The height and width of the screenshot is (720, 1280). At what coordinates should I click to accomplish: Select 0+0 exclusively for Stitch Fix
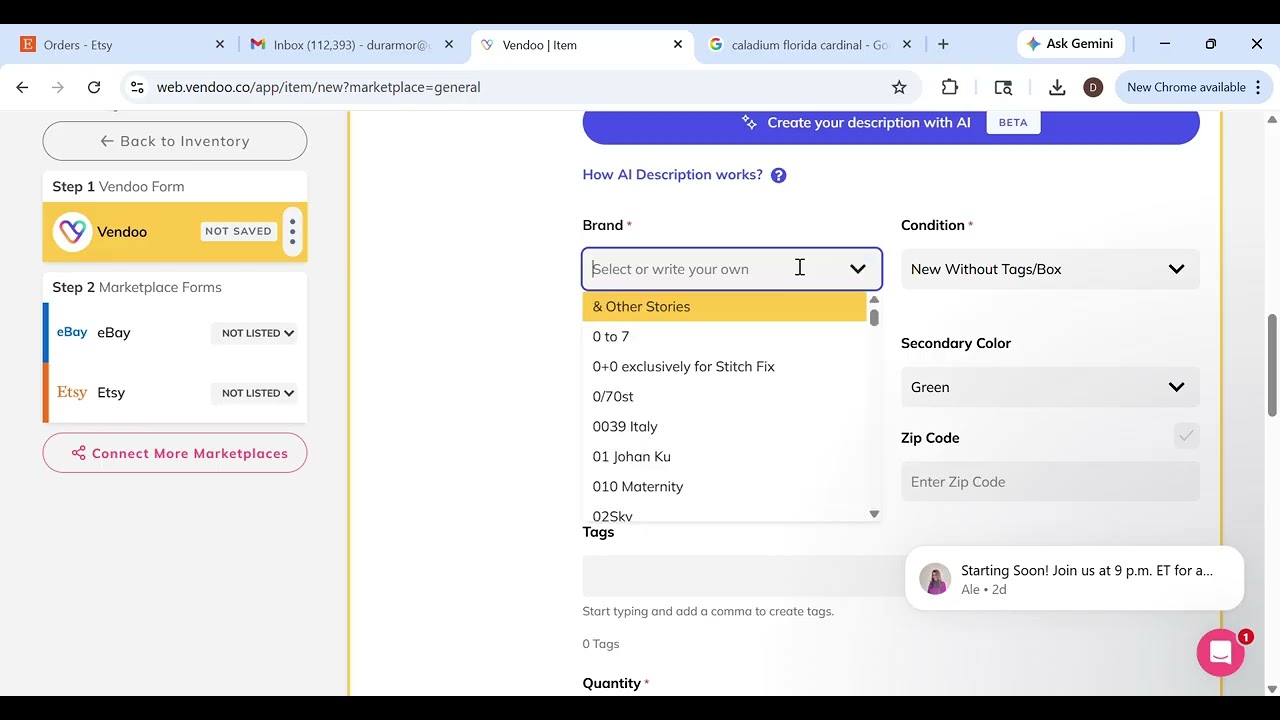[x=724, y=367]
